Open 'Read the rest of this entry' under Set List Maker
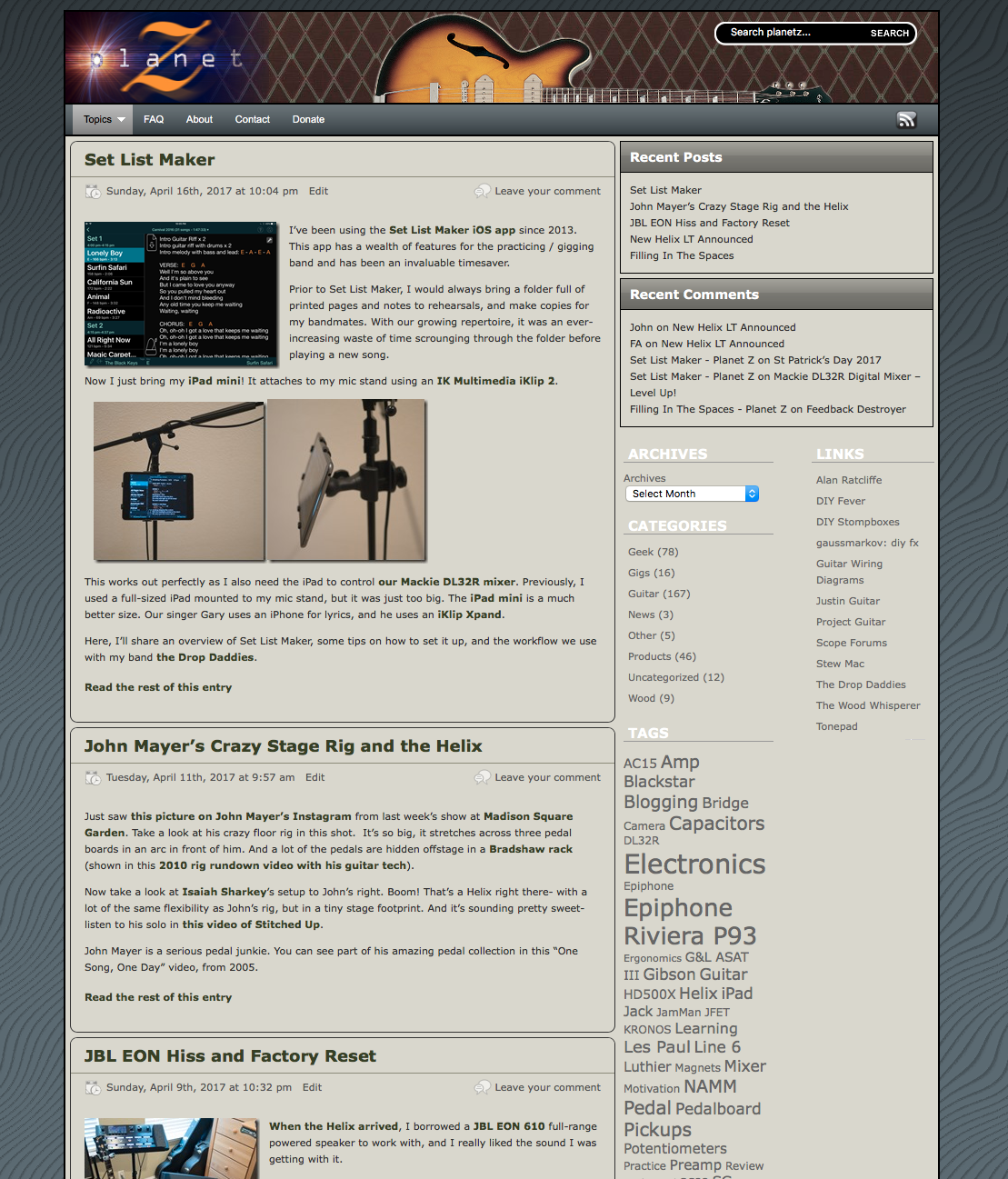1008x1179 pixels. (x=158, y=687)
